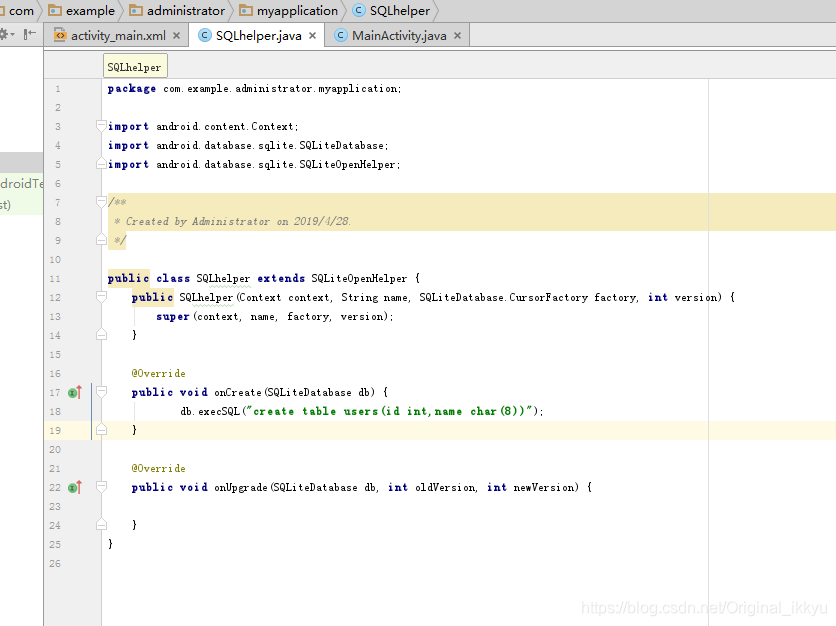
Task: Collapse the import statements fold marker
Action: tap(101, 126)
